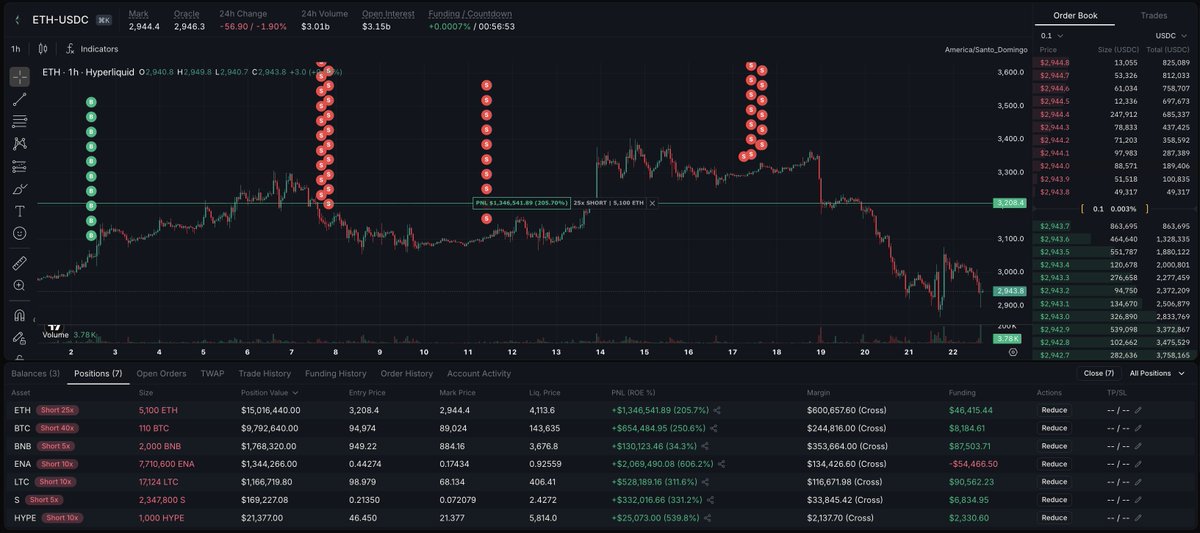Expand the 0.1 price grouping dropdown
Screen dimensions: 1200x533
click(1051, 35)
